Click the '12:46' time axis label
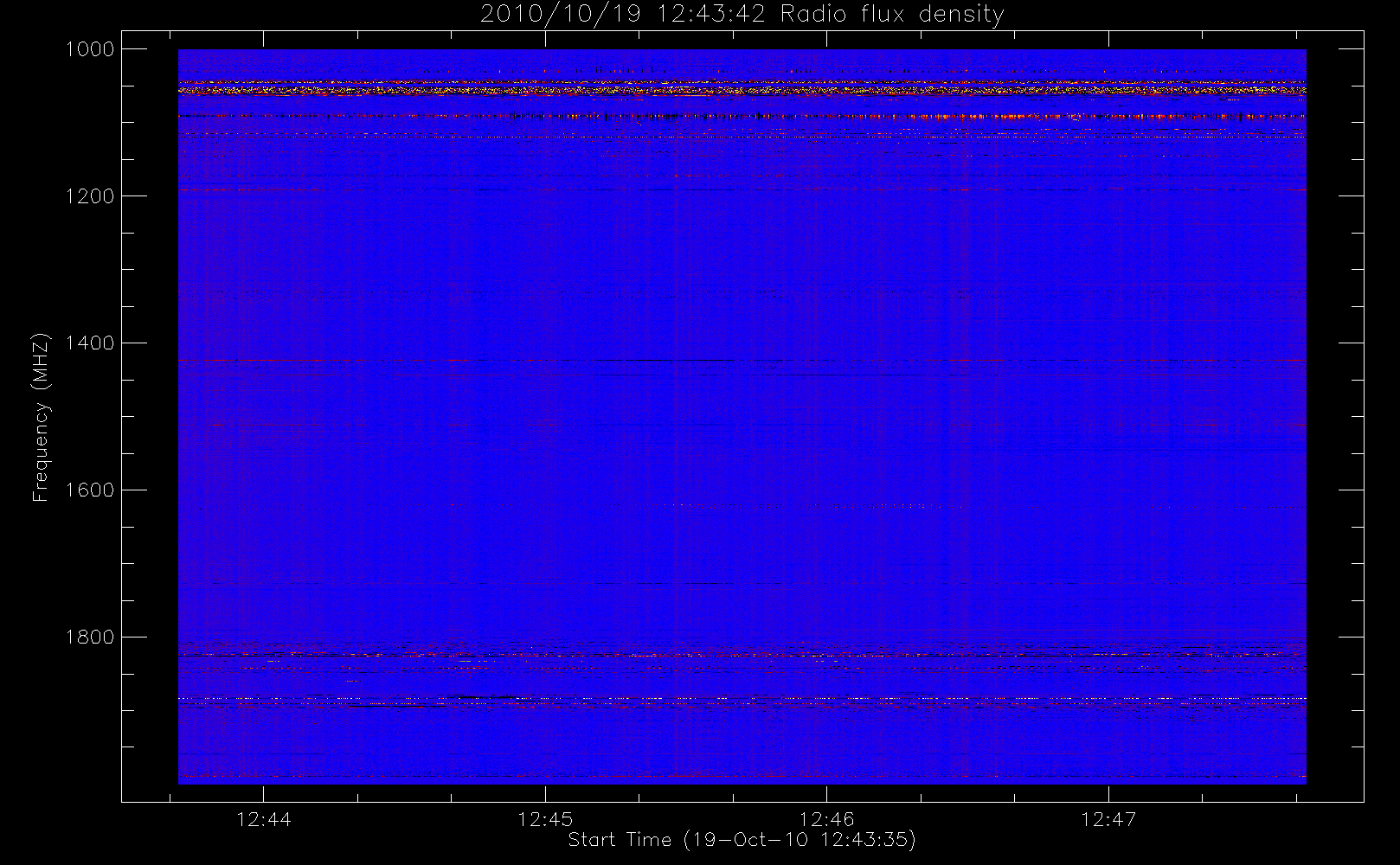The height and width of the screenshot is (865, 1400). coord(826,819)
